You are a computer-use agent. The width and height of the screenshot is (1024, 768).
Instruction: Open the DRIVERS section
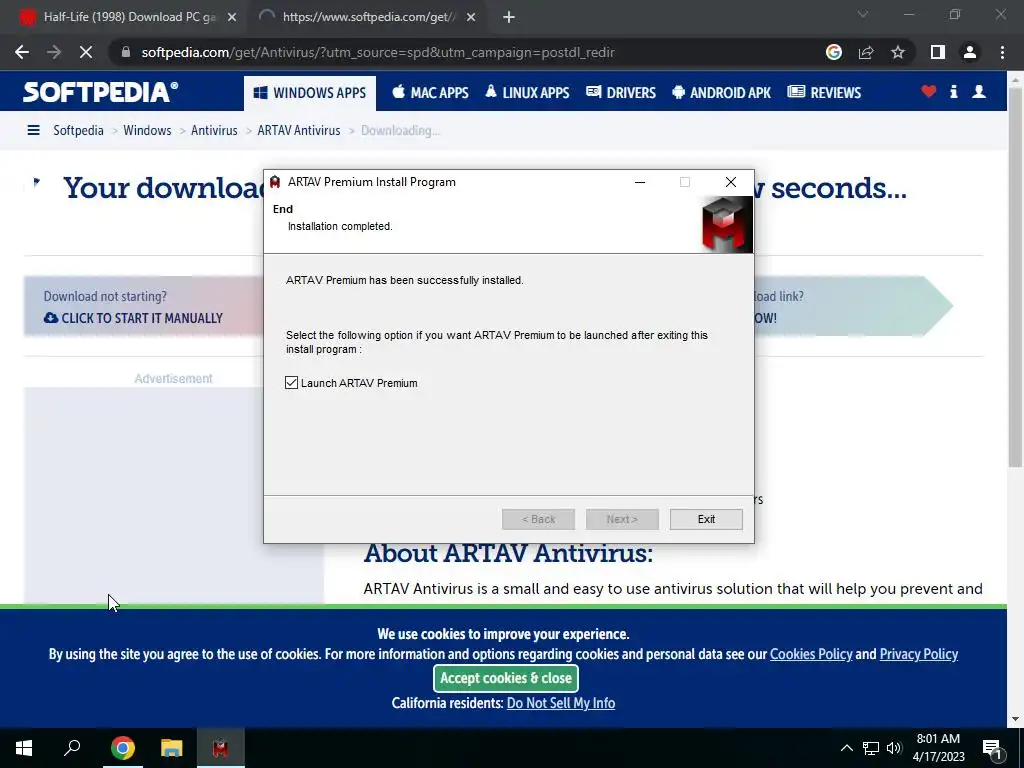point(621,93)
